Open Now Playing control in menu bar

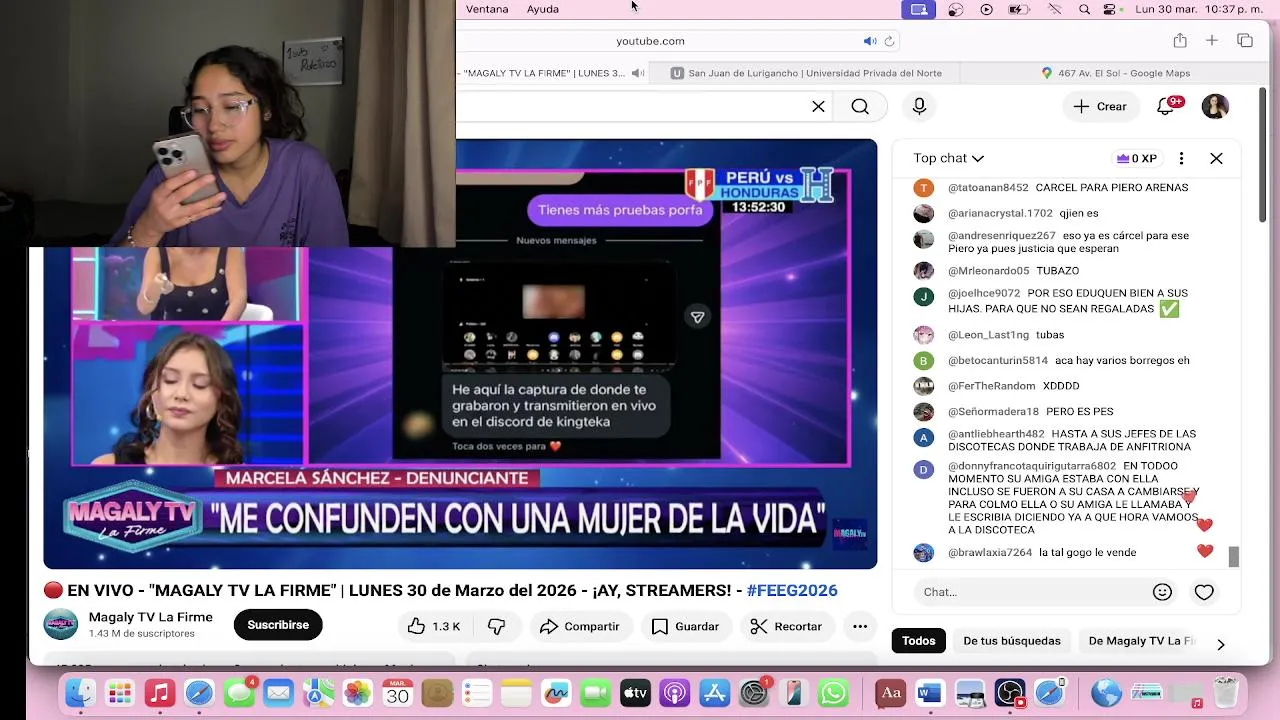click(x=987, y=9)
